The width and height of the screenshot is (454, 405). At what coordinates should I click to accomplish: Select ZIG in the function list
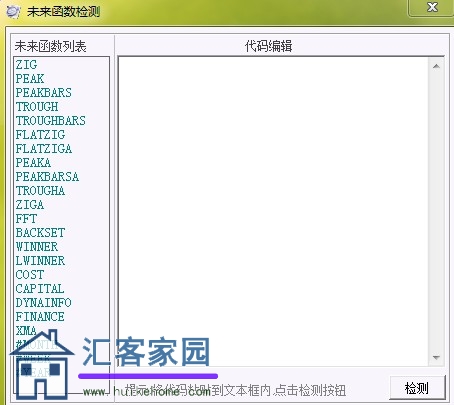tap(26, 64)
